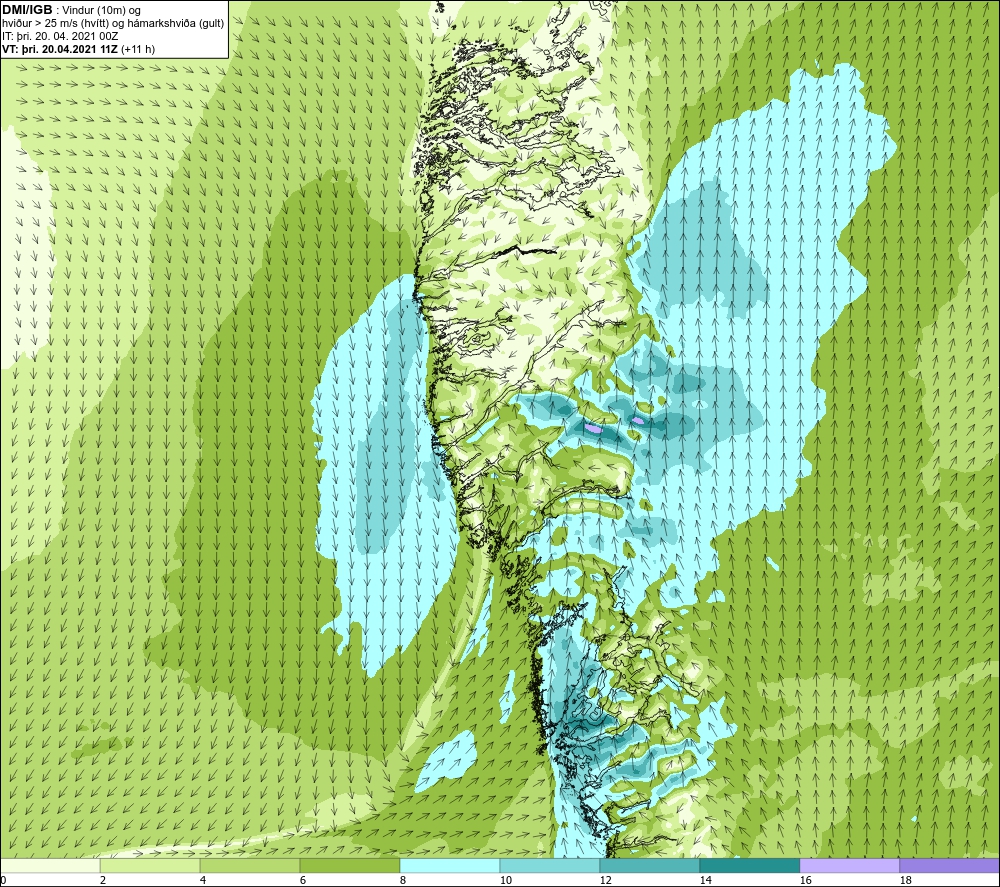The width and height of the screenshot is (1000, 887).
Task: Click the 'DMI/IGB' title text
Action: point(27,10)
